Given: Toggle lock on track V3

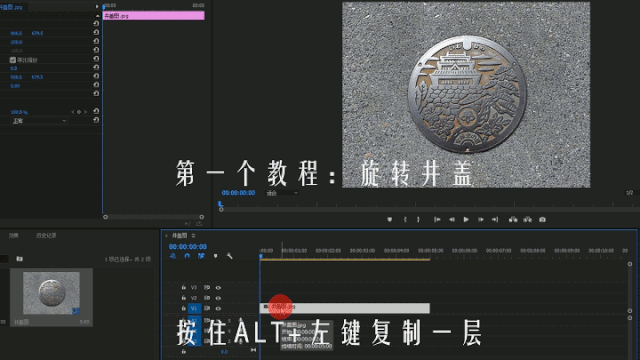Looking at the screenshot, I should coord(184,287).
